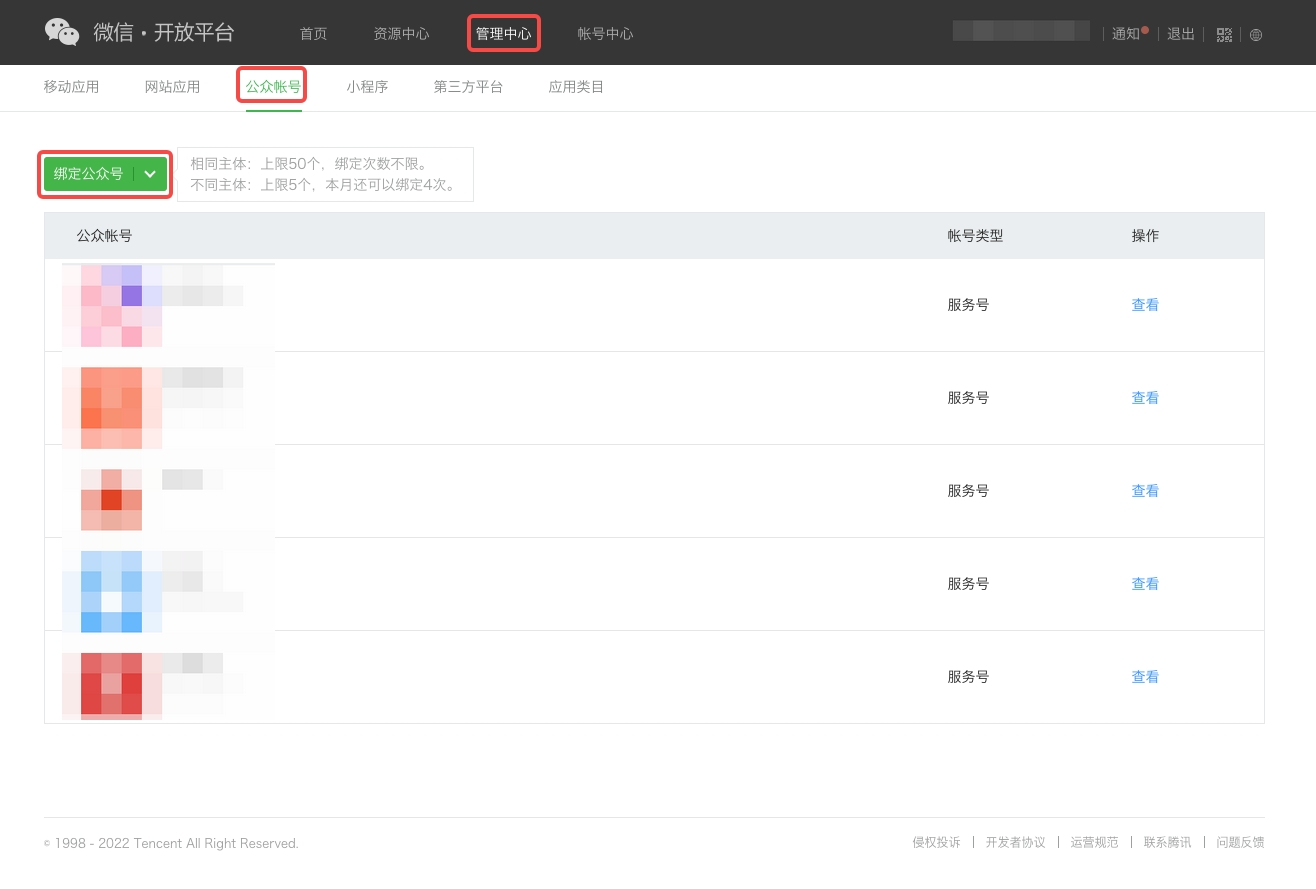The image size is (1316, 889).
Task: Expand the 绑定公众号 dropdown arrow
Action: (150, 174)
